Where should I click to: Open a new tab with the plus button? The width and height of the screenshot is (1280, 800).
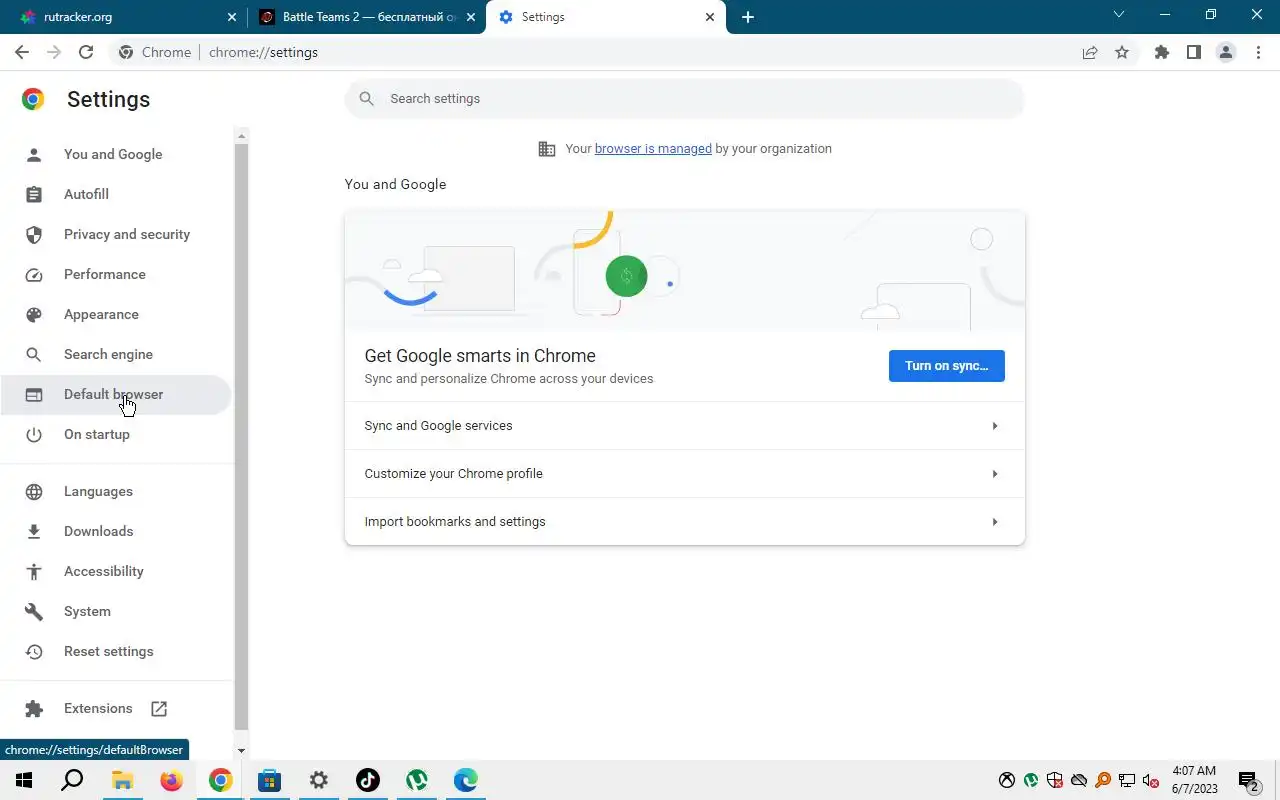pos(748,17)
